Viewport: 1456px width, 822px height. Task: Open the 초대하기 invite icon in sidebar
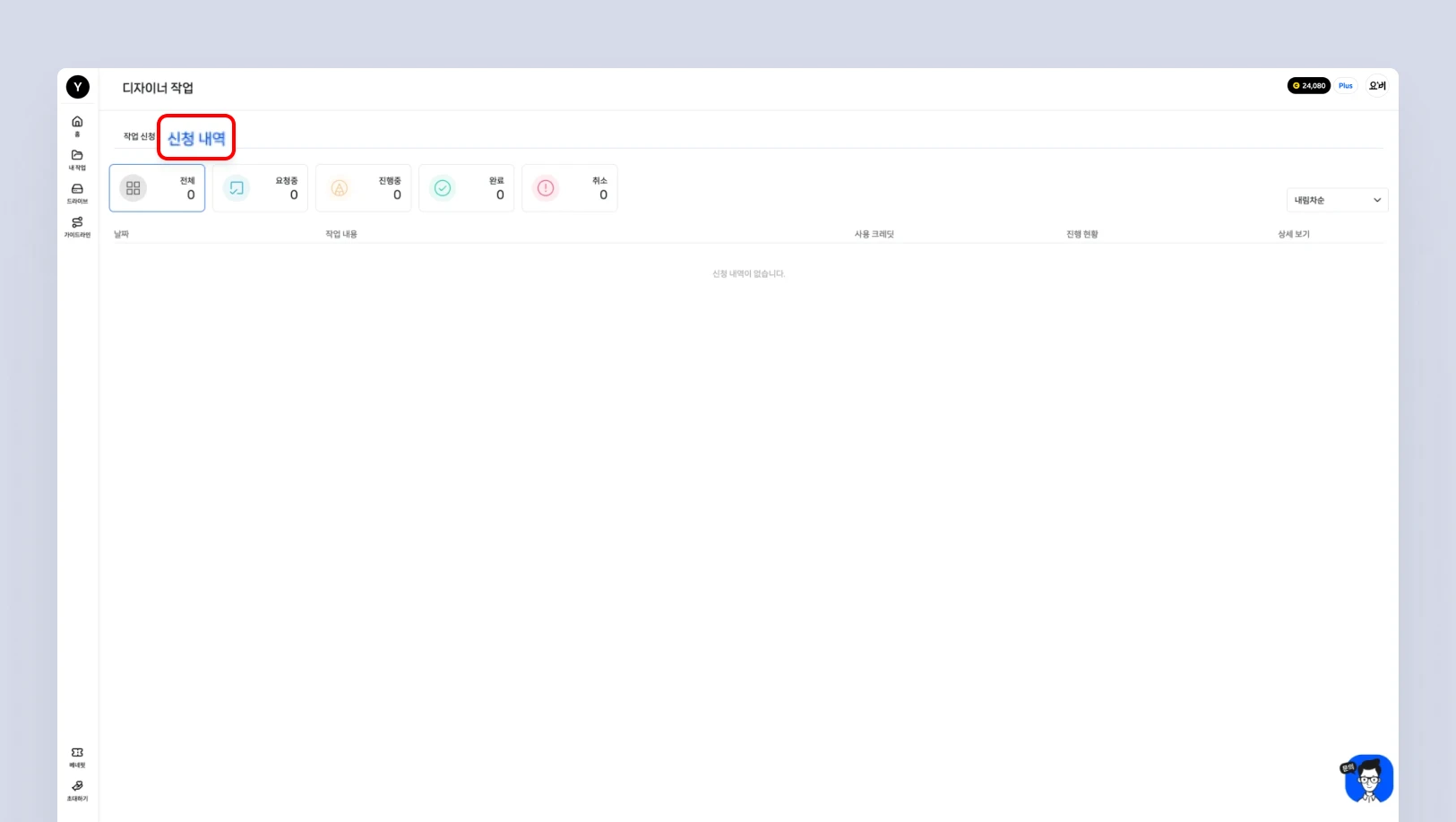coord(77,791)
